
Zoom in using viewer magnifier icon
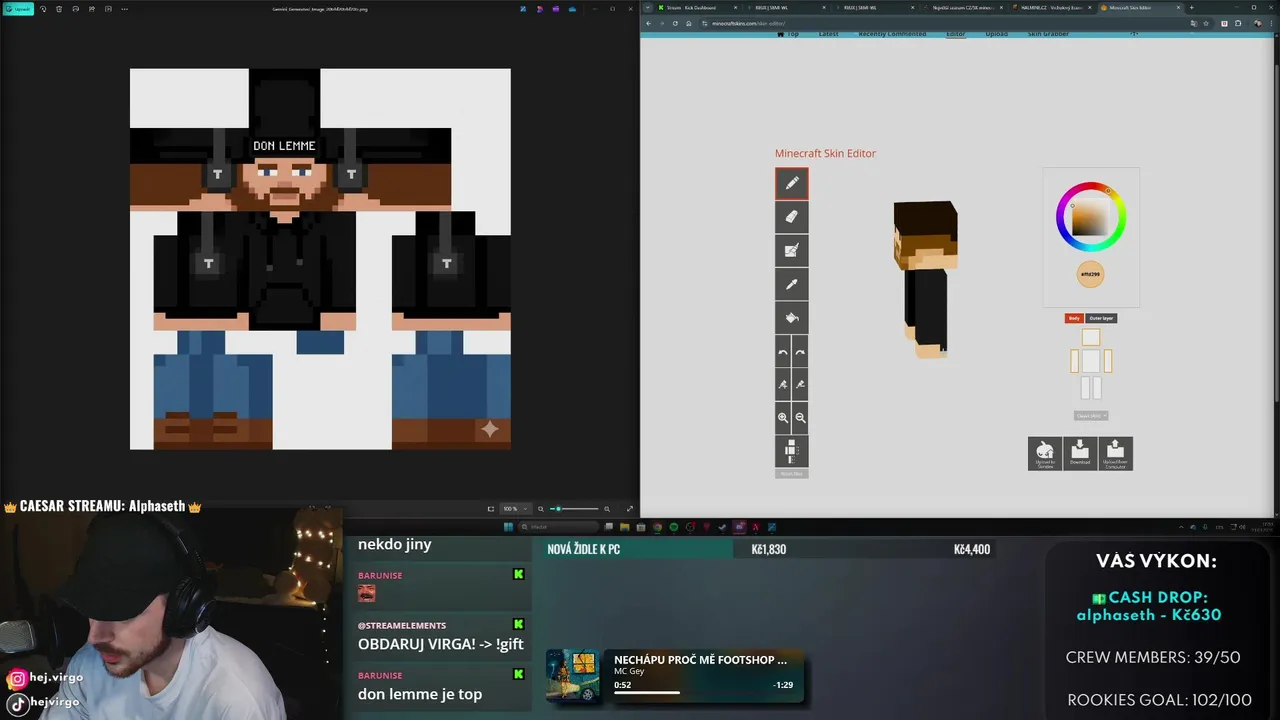(x=609, y=509)
